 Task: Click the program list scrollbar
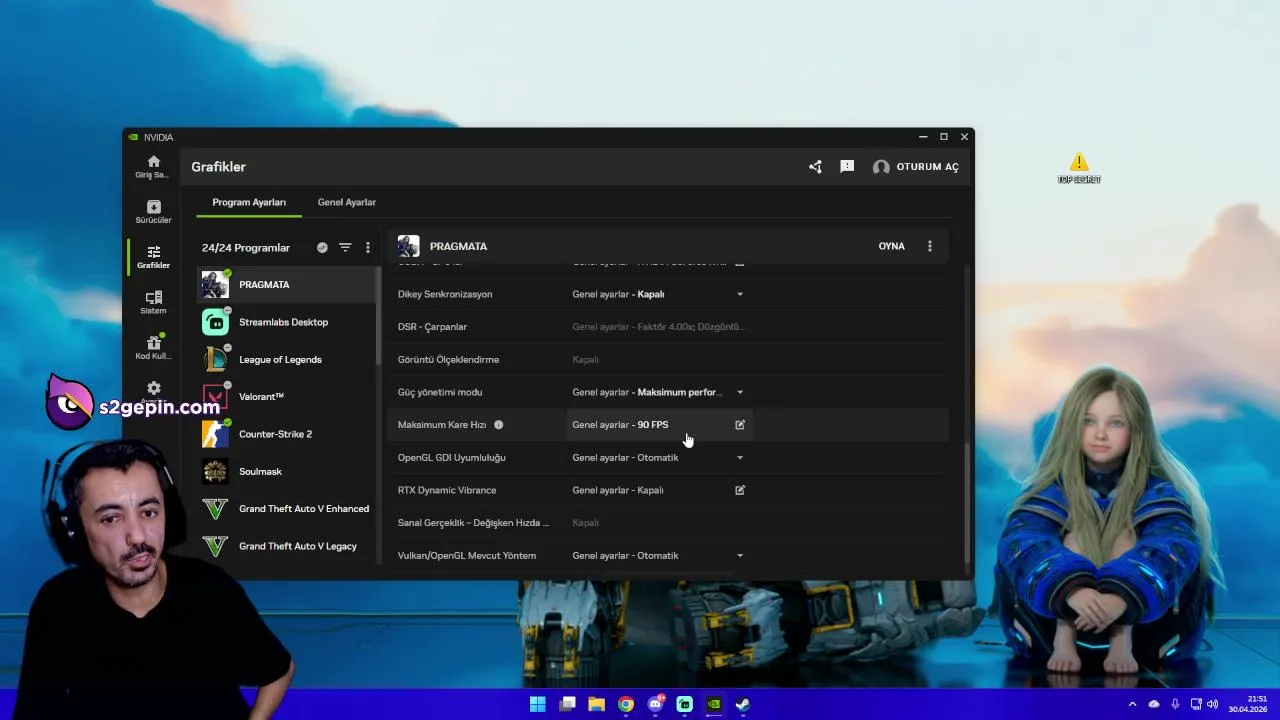pos(378,315)
